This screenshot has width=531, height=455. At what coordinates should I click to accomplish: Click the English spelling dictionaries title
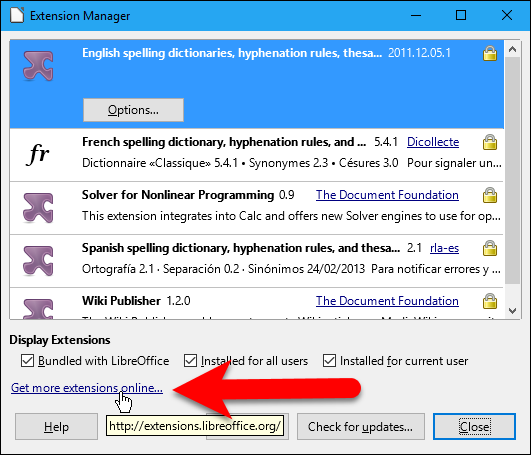pos(232,53)
